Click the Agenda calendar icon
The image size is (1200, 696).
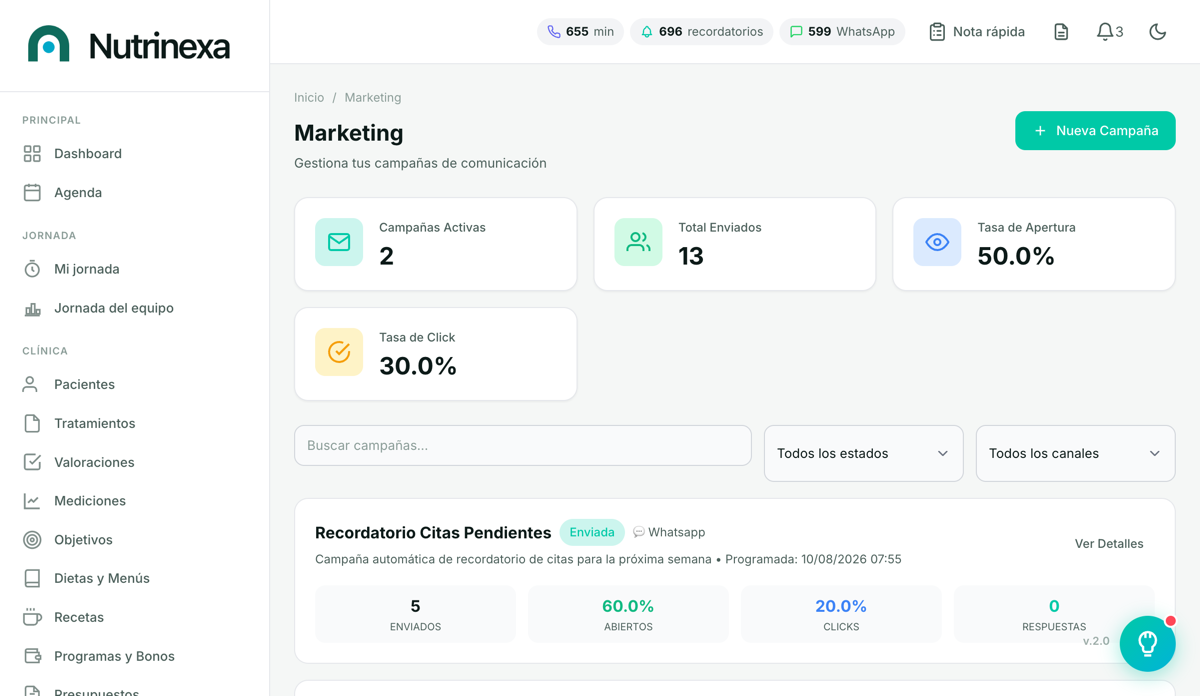click(32, 192)
